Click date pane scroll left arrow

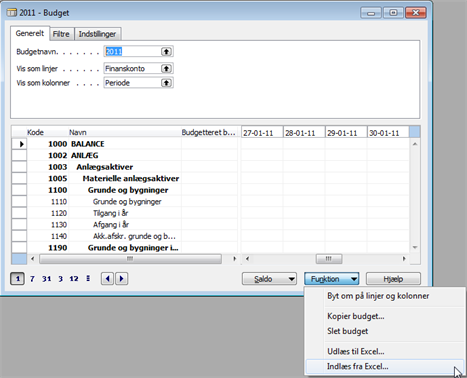tap(247, 259)
